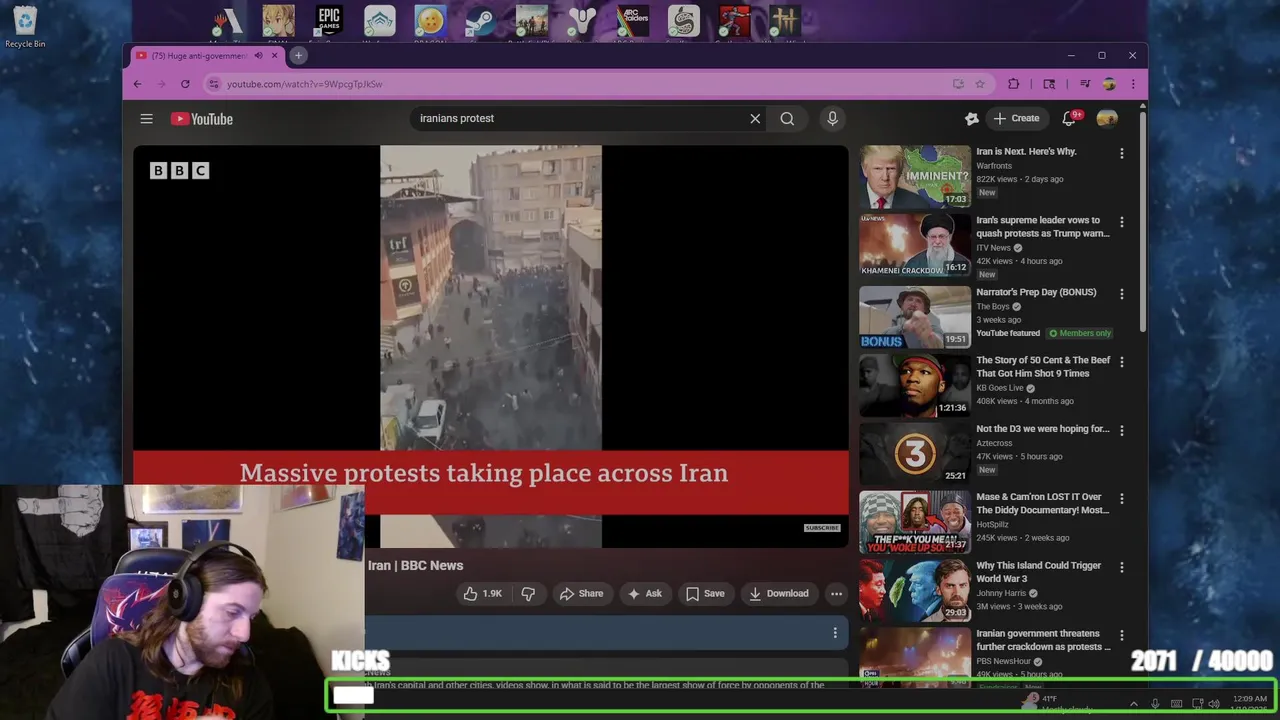Screen dimensions: 1280x720
Task: Mute the tab using the tab audio icon
Action: tap(258, 56)
